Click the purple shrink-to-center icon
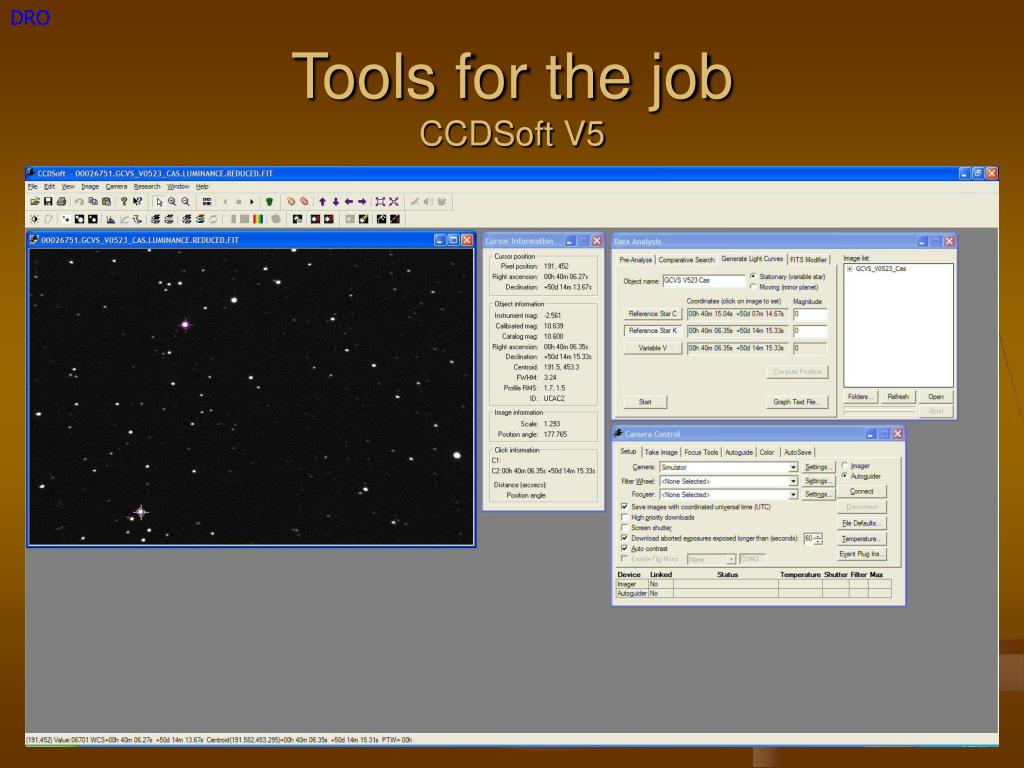 (x=393, y=202)
